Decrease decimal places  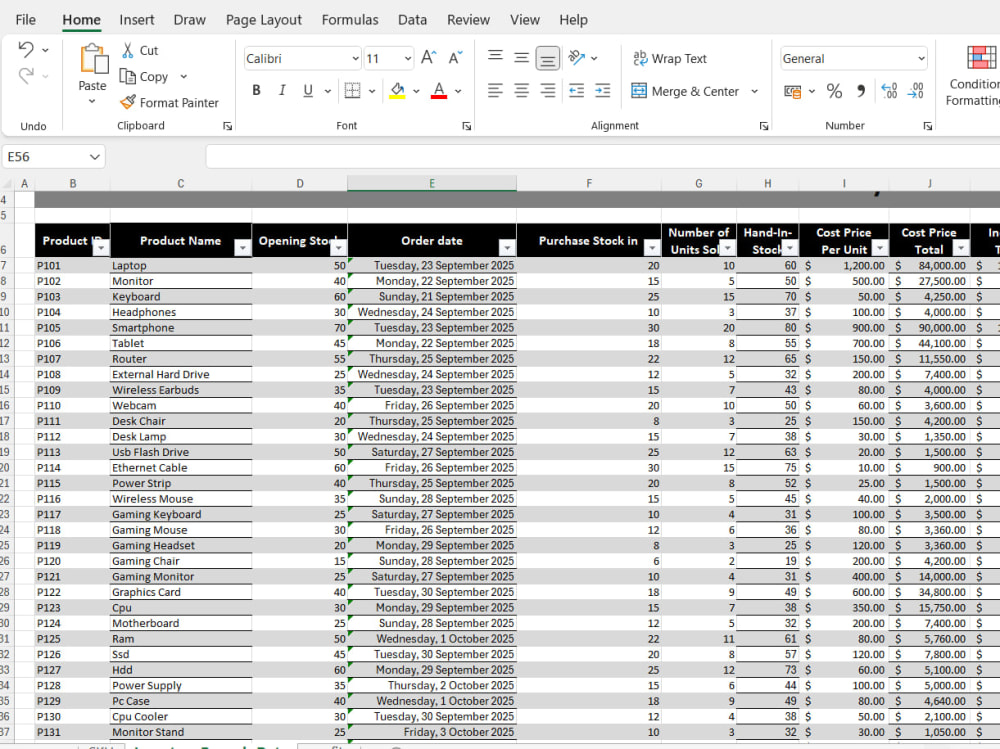(915, 91)
